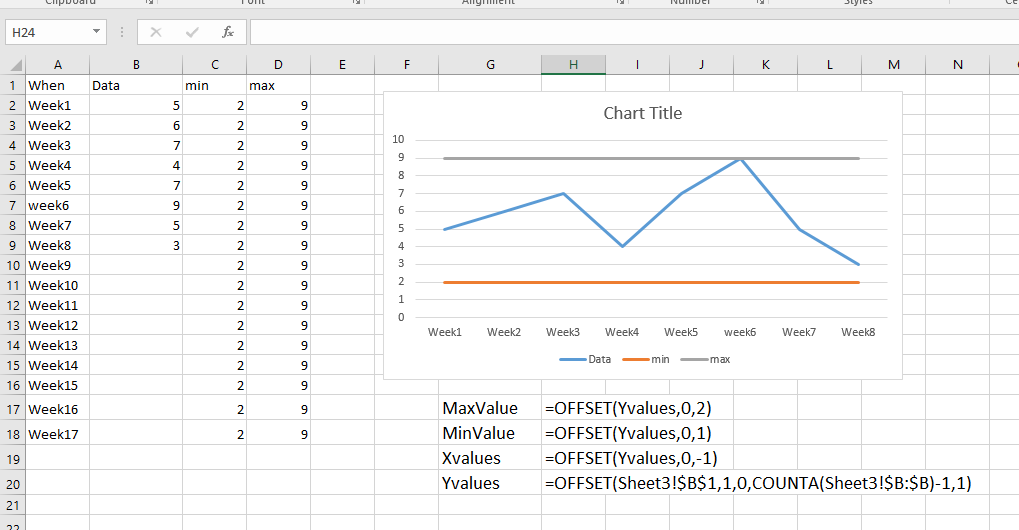1019x530 pixels.
Task: Select cell 'Week10'
Action: pyautogui.click(x=57, y=285)
